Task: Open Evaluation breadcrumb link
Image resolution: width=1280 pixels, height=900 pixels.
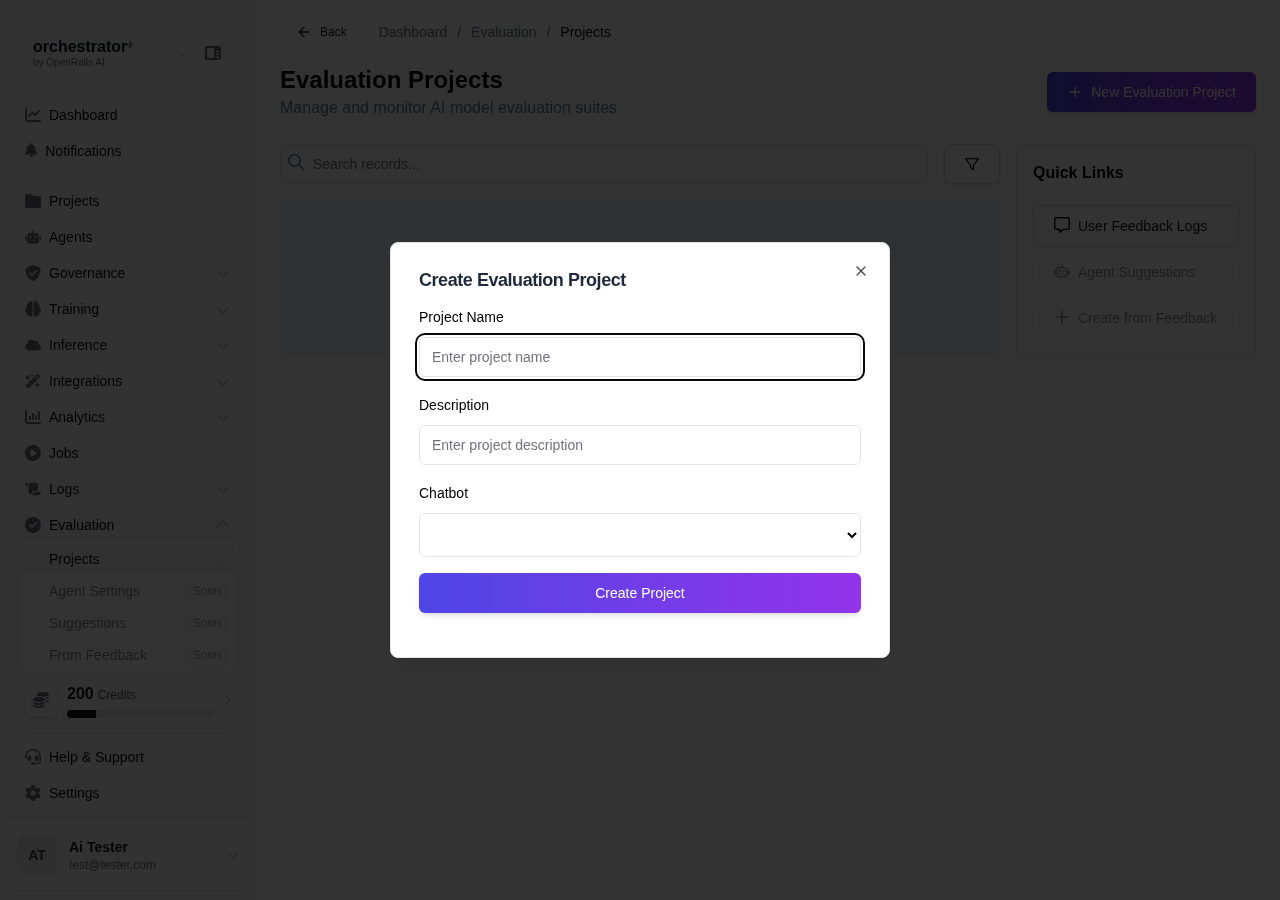Action: (x=503, y=32)
